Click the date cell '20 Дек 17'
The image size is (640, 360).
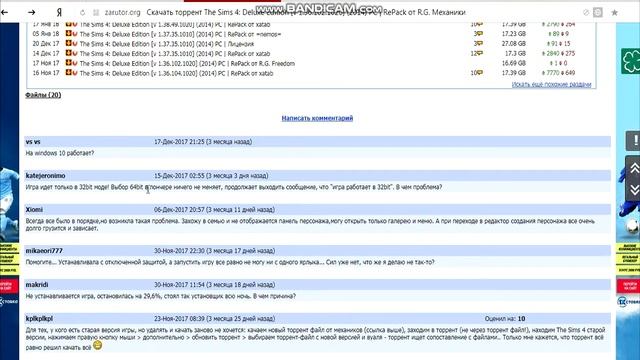[x=46, y=44]
